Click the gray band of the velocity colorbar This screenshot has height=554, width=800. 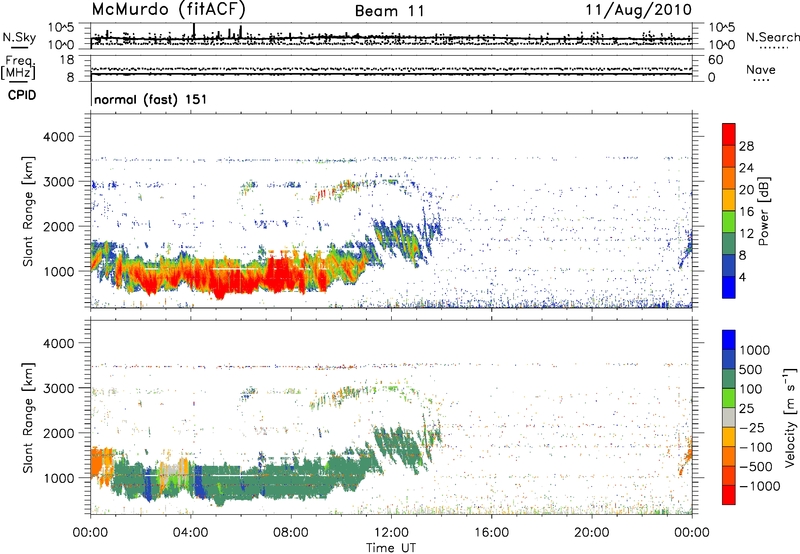(729, 417)
